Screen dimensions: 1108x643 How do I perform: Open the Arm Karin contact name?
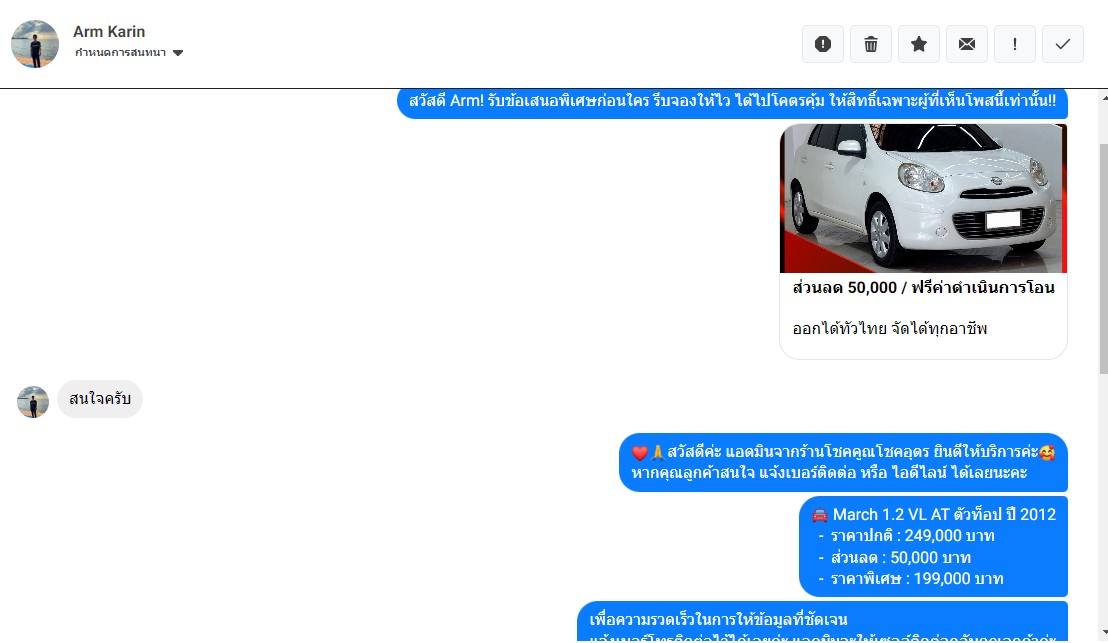[x=109, y=32]
